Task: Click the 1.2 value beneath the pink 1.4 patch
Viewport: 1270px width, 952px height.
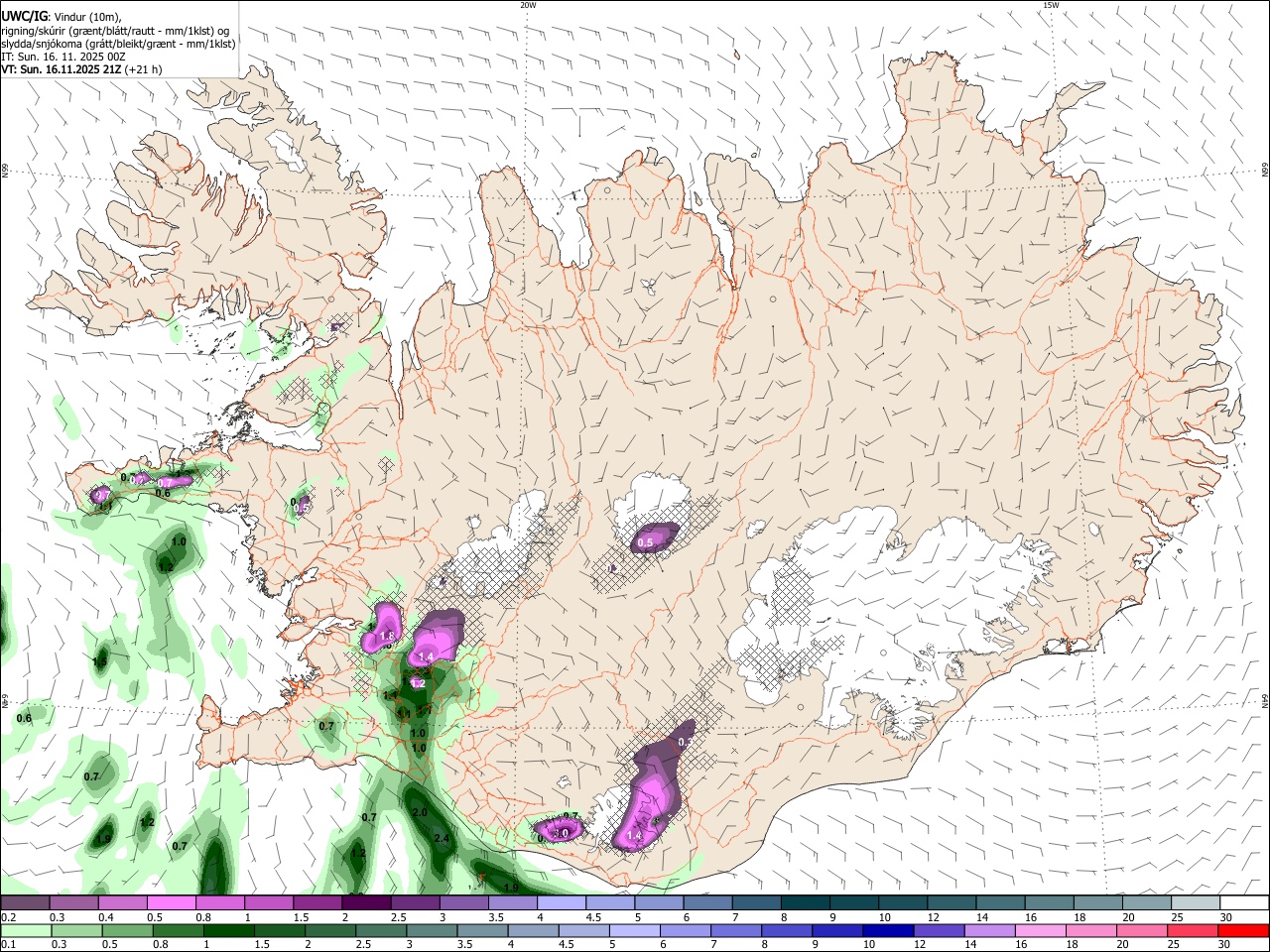Action: (x=418, y=683)
